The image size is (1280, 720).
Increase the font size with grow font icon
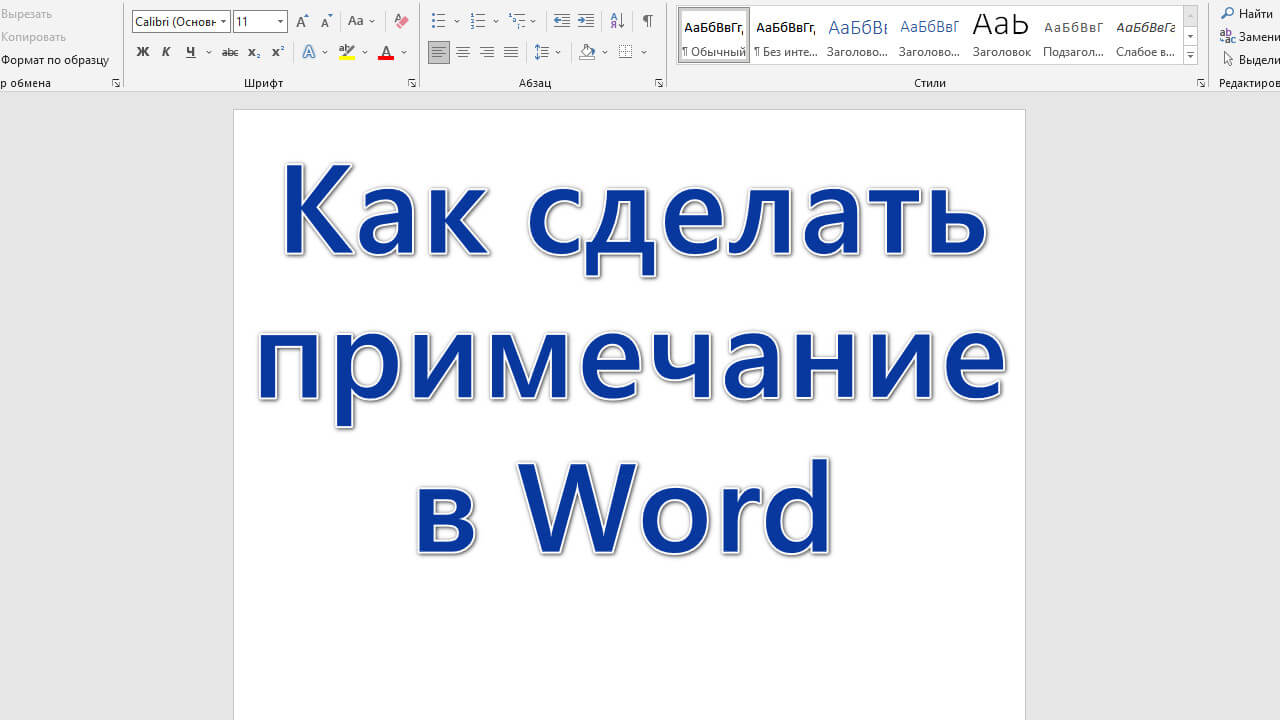302,21
